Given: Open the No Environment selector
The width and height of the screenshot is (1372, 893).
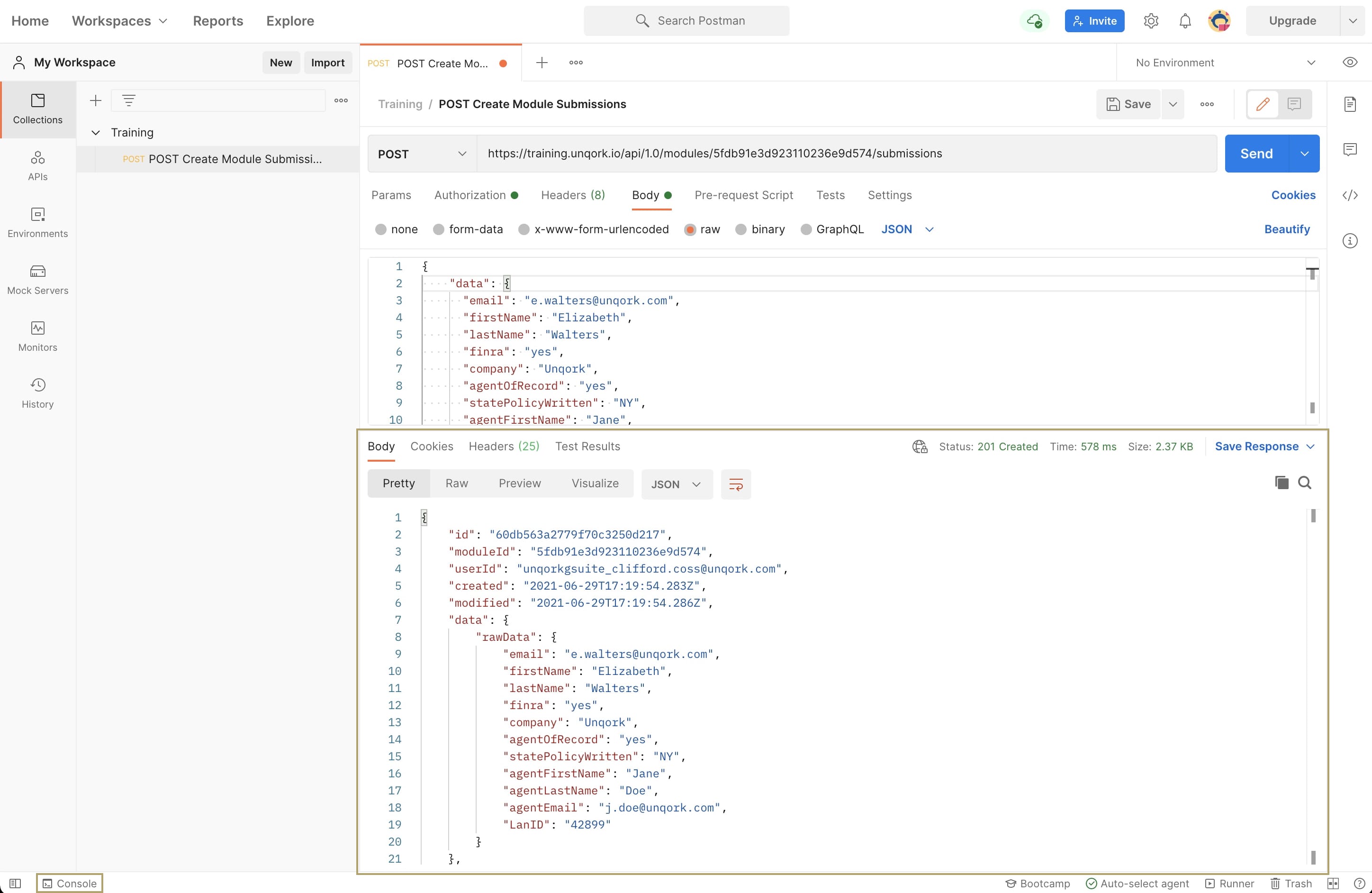Looking at the screenshot, I should [1225, 62].
